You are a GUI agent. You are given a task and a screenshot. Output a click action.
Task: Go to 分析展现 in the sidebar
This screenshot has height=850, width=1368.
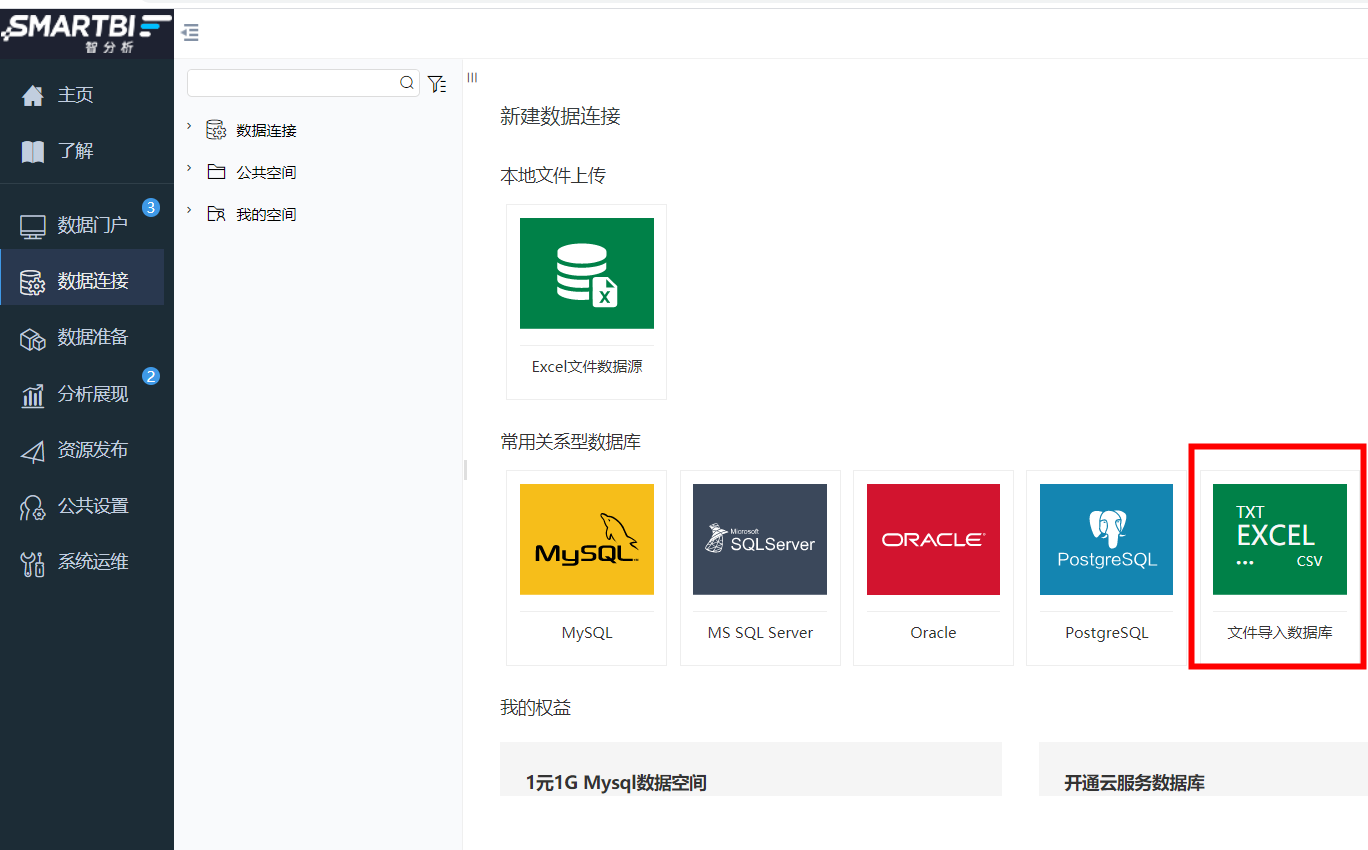click(93, 395)
